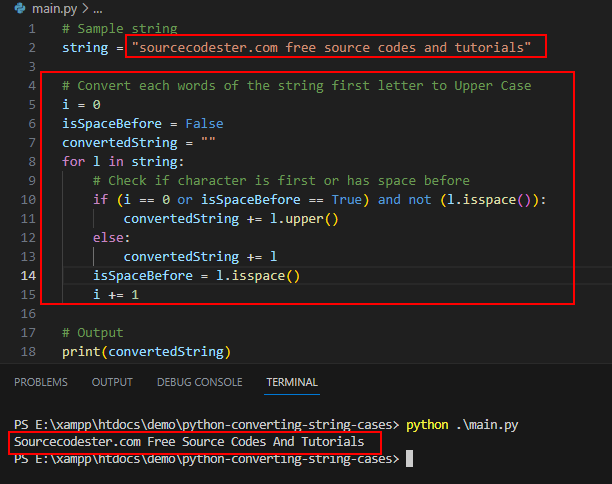Screen dimensions: 612x484
Task: Click line number 2 in the gutter
Action: [x=32, y=48]
